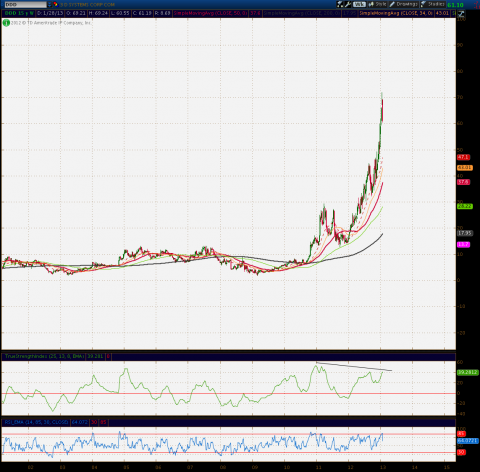
Task: Click the Drawings pencil icon
Action: (x=392, y=4)
